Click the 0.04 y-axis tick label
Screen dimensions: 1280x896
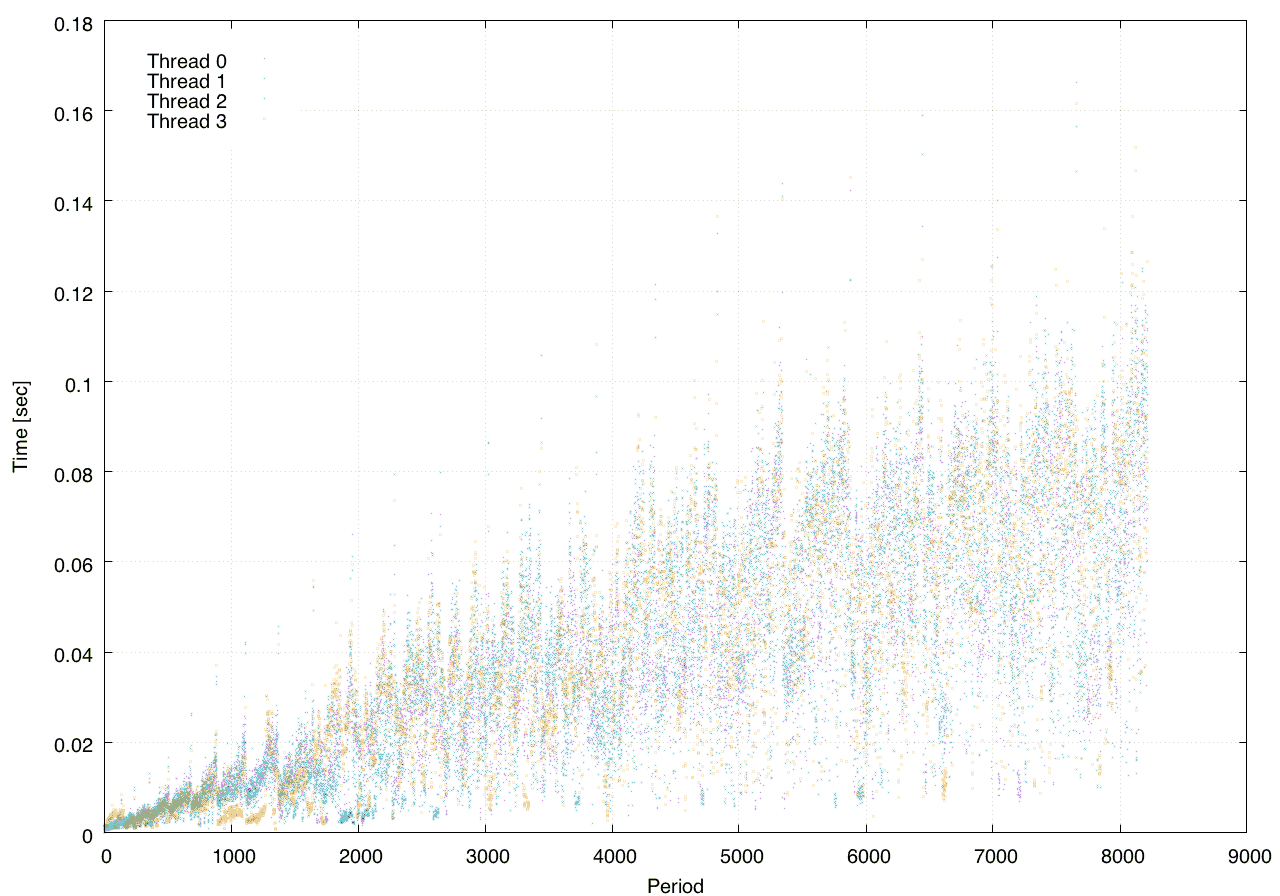click(x=74, y=654)
